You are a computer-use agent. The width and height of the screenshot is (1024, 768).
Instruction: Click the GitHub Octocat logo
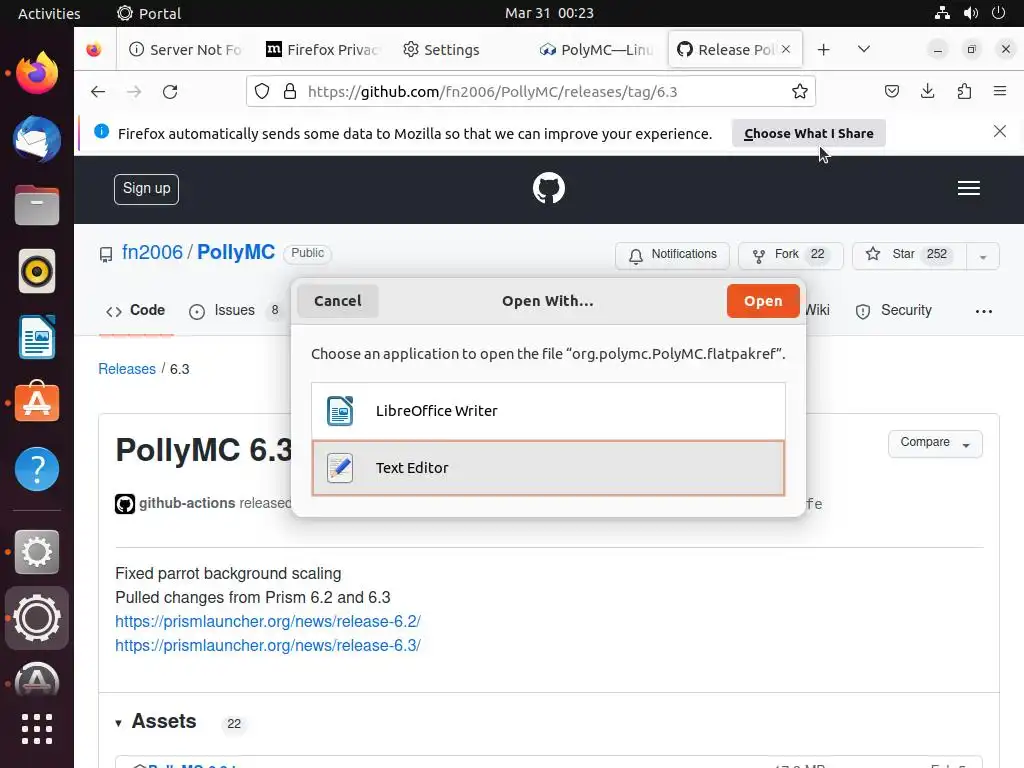(x=549, y=188)
